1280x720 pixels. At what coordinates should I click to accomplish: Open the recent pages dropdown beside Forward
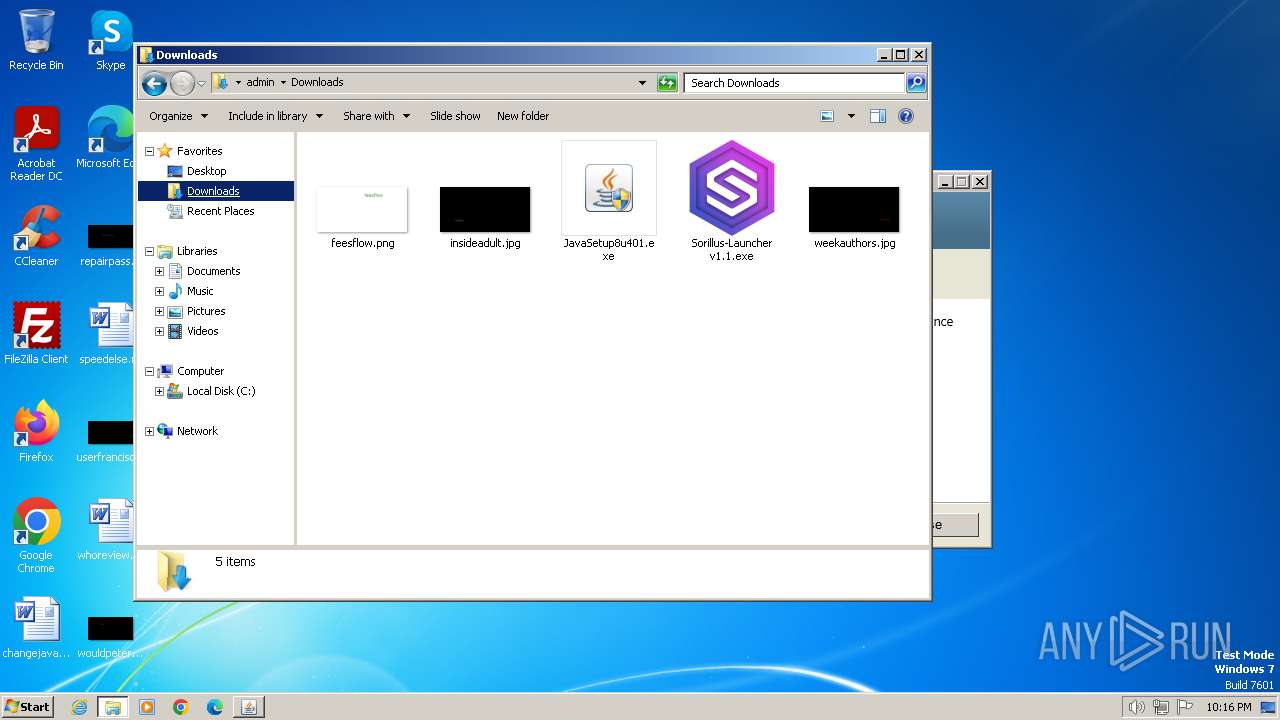click(202, 83)
